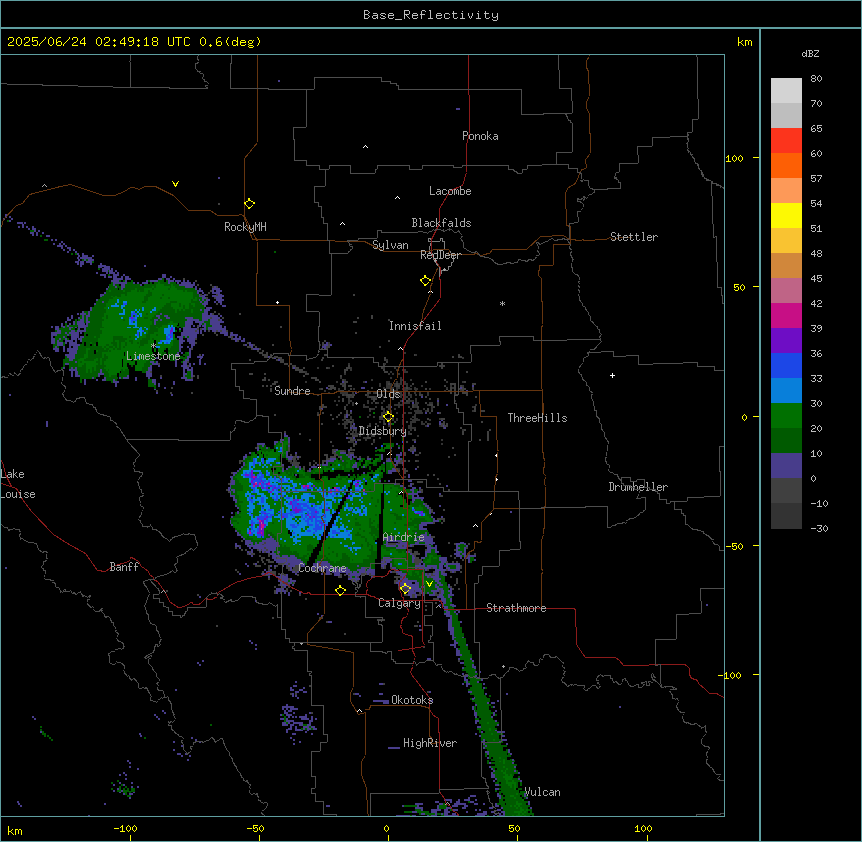The width and height of the screenshot is (862, 842).
Task: Click the HighRiver city label
Action: (x=430, y=743)
